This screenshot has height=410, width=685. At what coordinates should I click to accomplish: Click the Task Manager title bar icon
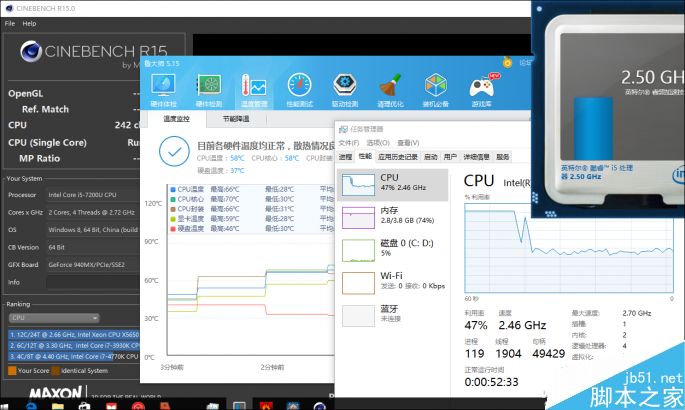coord(343,129)
